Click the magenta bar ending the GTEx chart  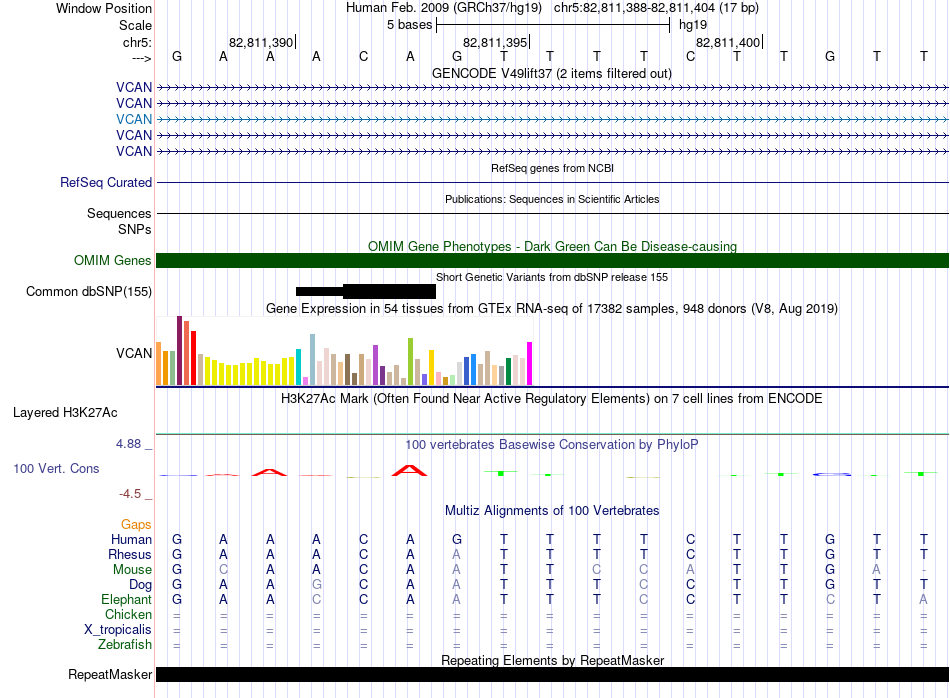coord(530,364)
